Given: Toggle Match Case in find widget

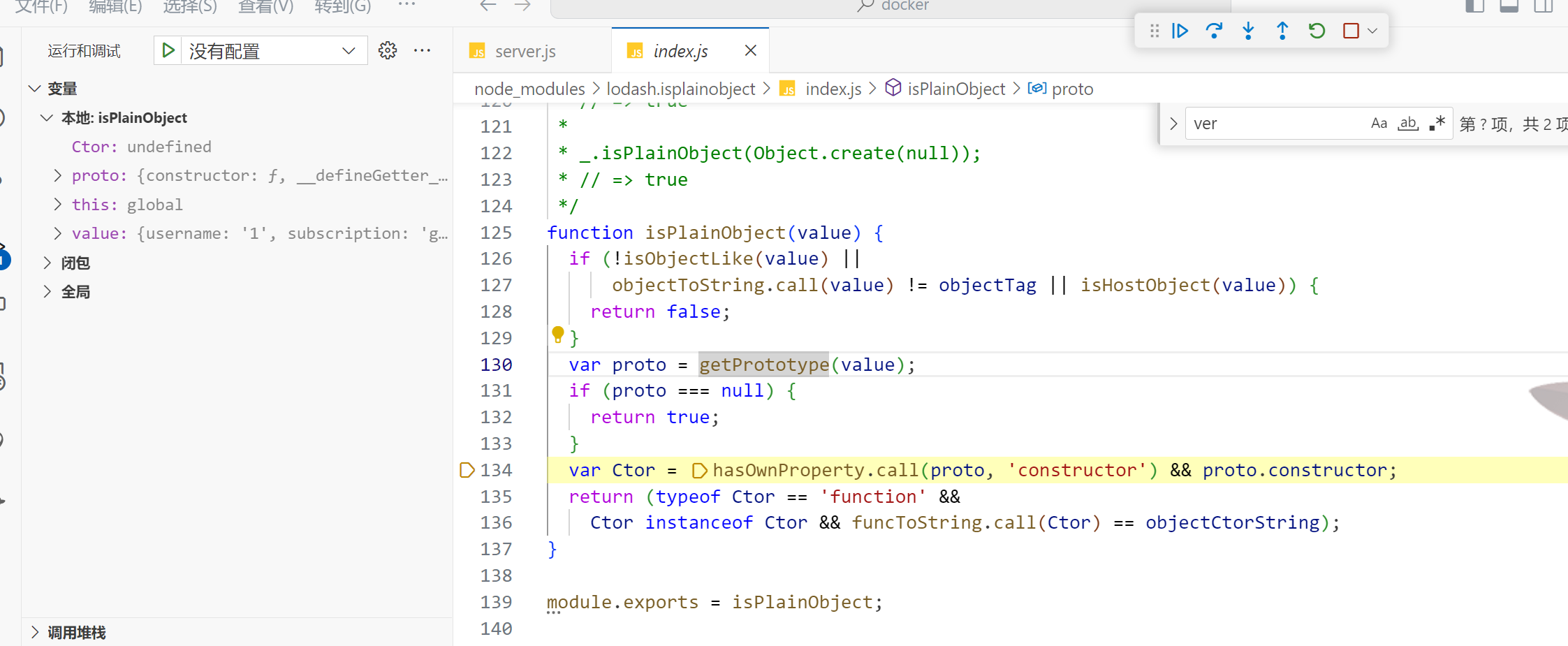Looking at the screenshot, I should tap(1379, 124).
